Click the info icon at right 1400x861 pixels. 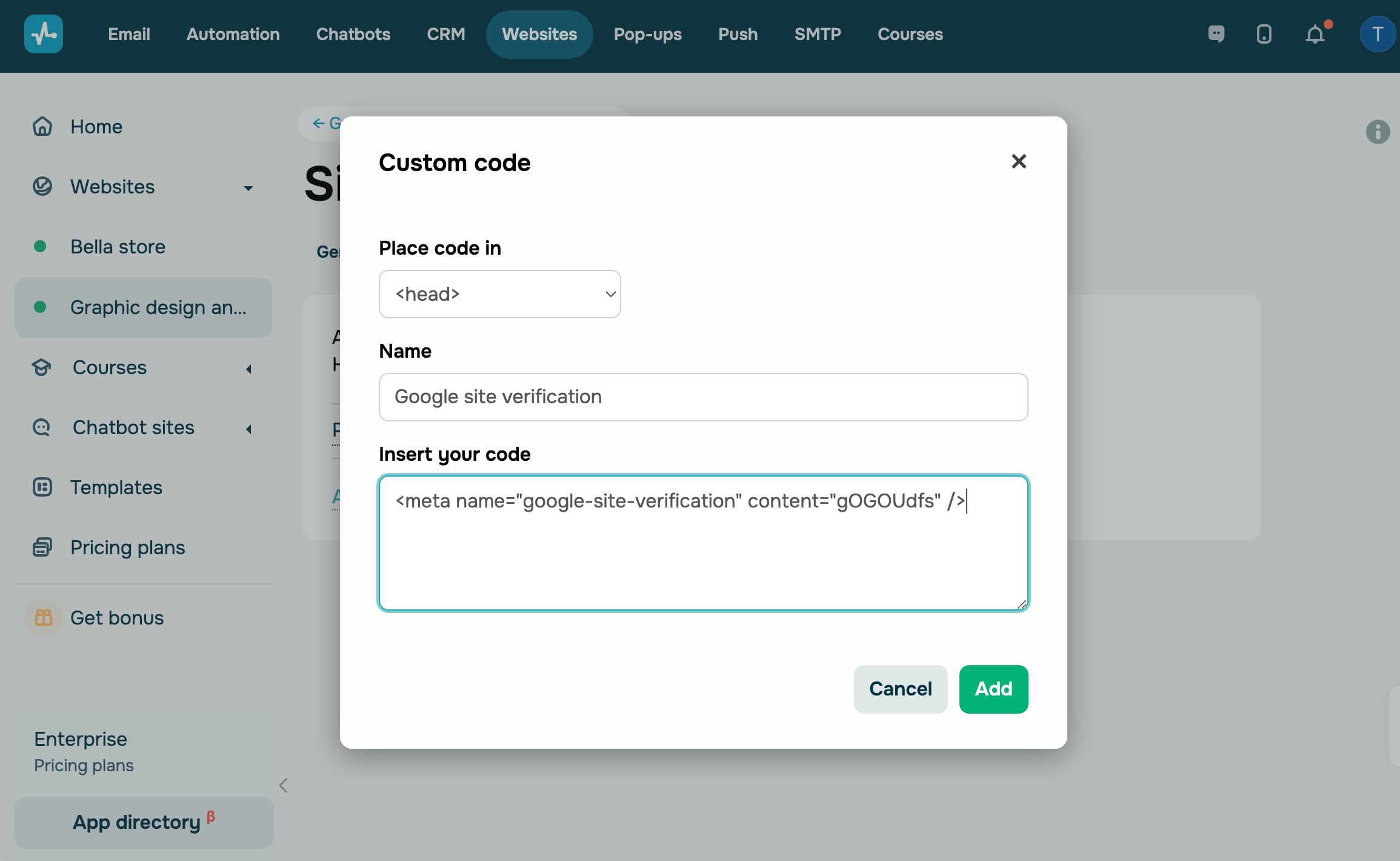[x=1378, y=132]
